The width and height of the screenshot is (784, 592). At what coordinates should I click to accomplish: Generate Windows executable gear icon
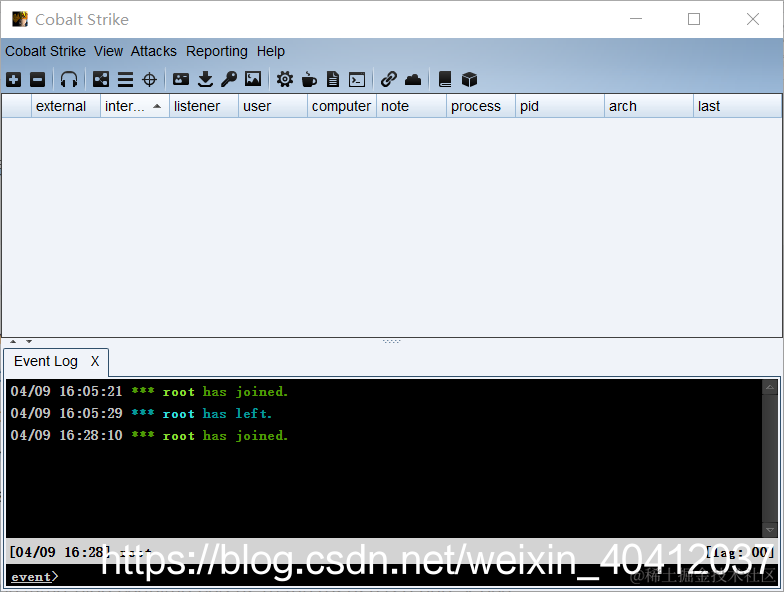click(285, 80)
